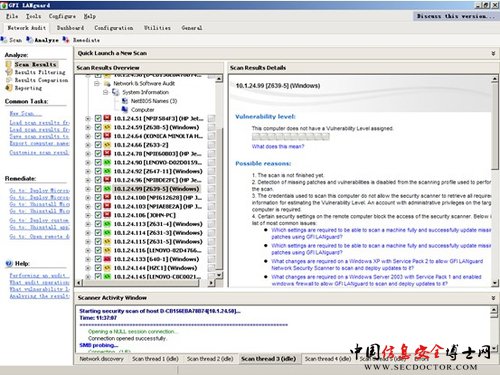Expand the tree node for 10.1.24.106

coord(88,215)
